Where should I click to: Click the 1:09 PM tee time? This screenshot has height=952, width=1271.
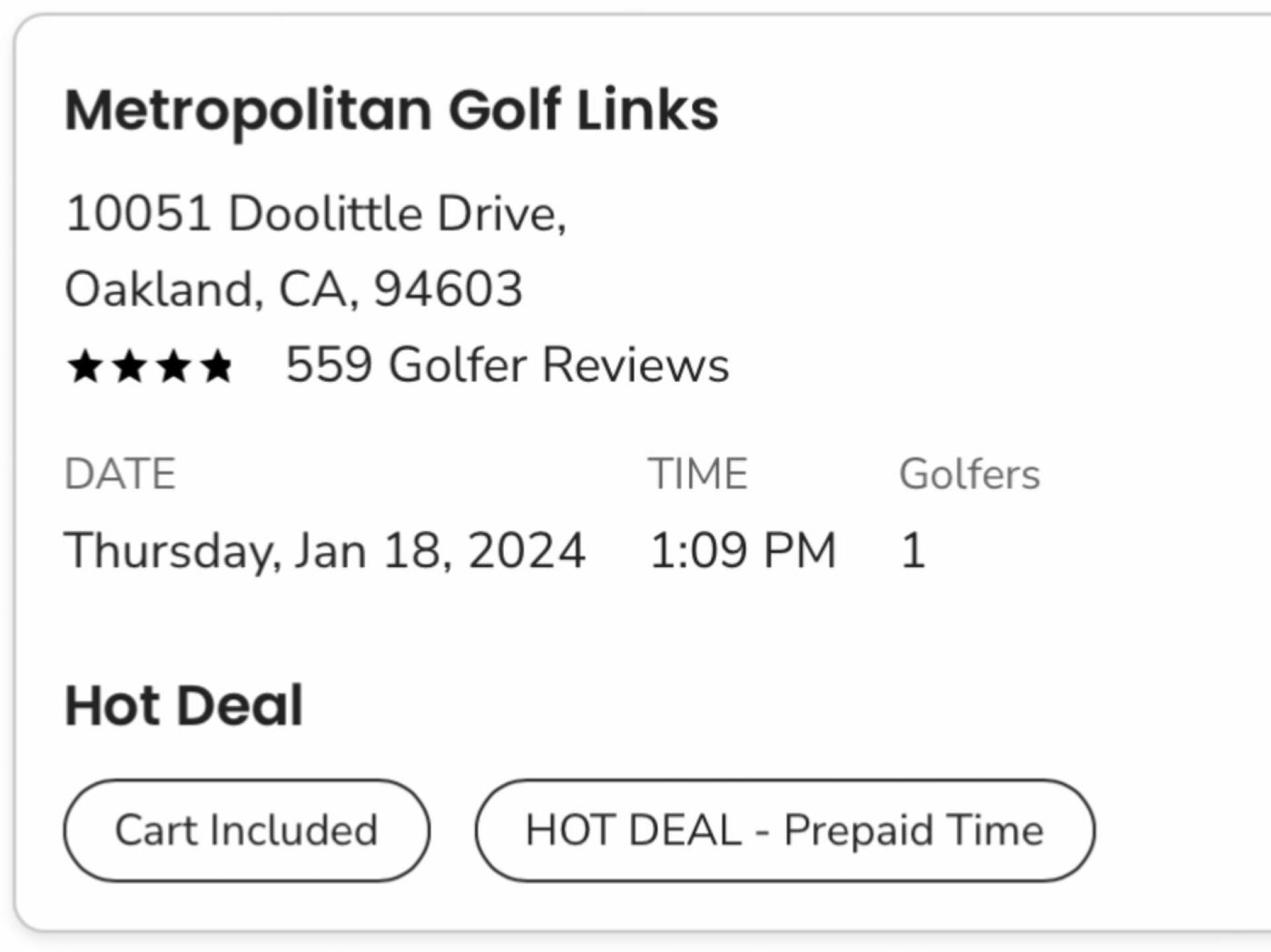[743, 551]
